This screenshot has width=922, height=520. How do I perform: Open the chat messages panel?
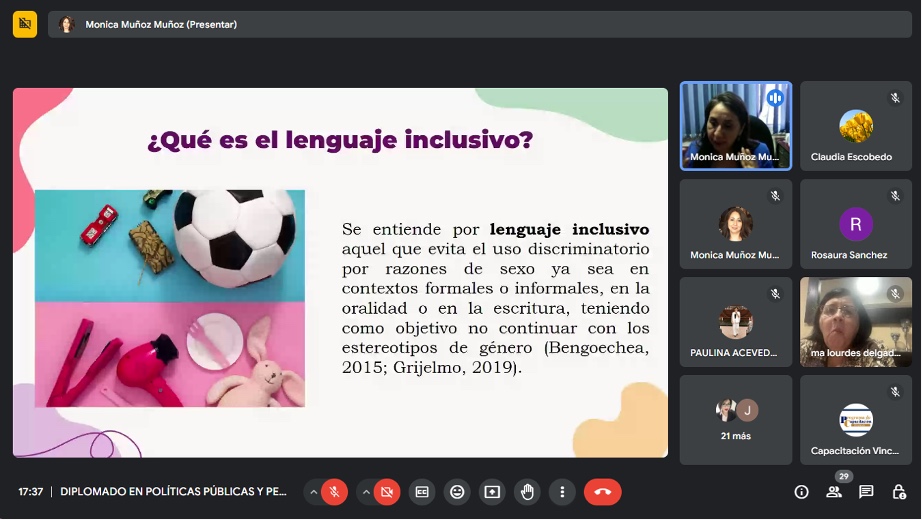(866, 492)
